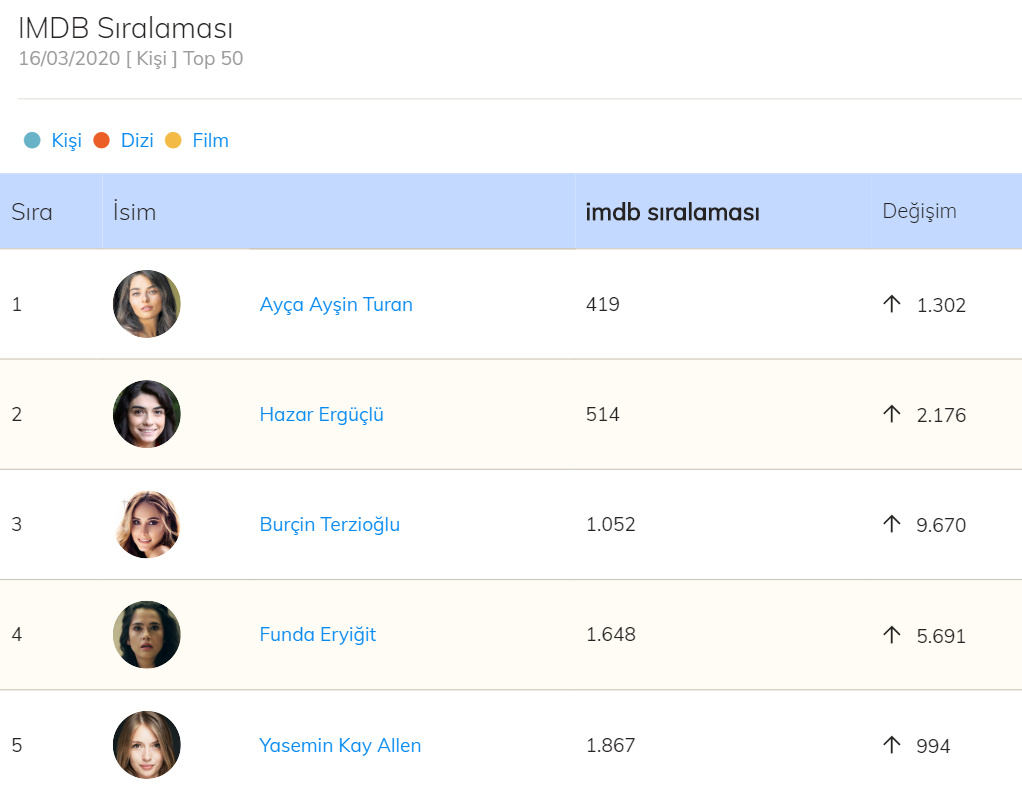Click Ayça Ayşin Turan's avatar photo
The height and width of the screenshot is (785, 1022).
tap(147, 304)
